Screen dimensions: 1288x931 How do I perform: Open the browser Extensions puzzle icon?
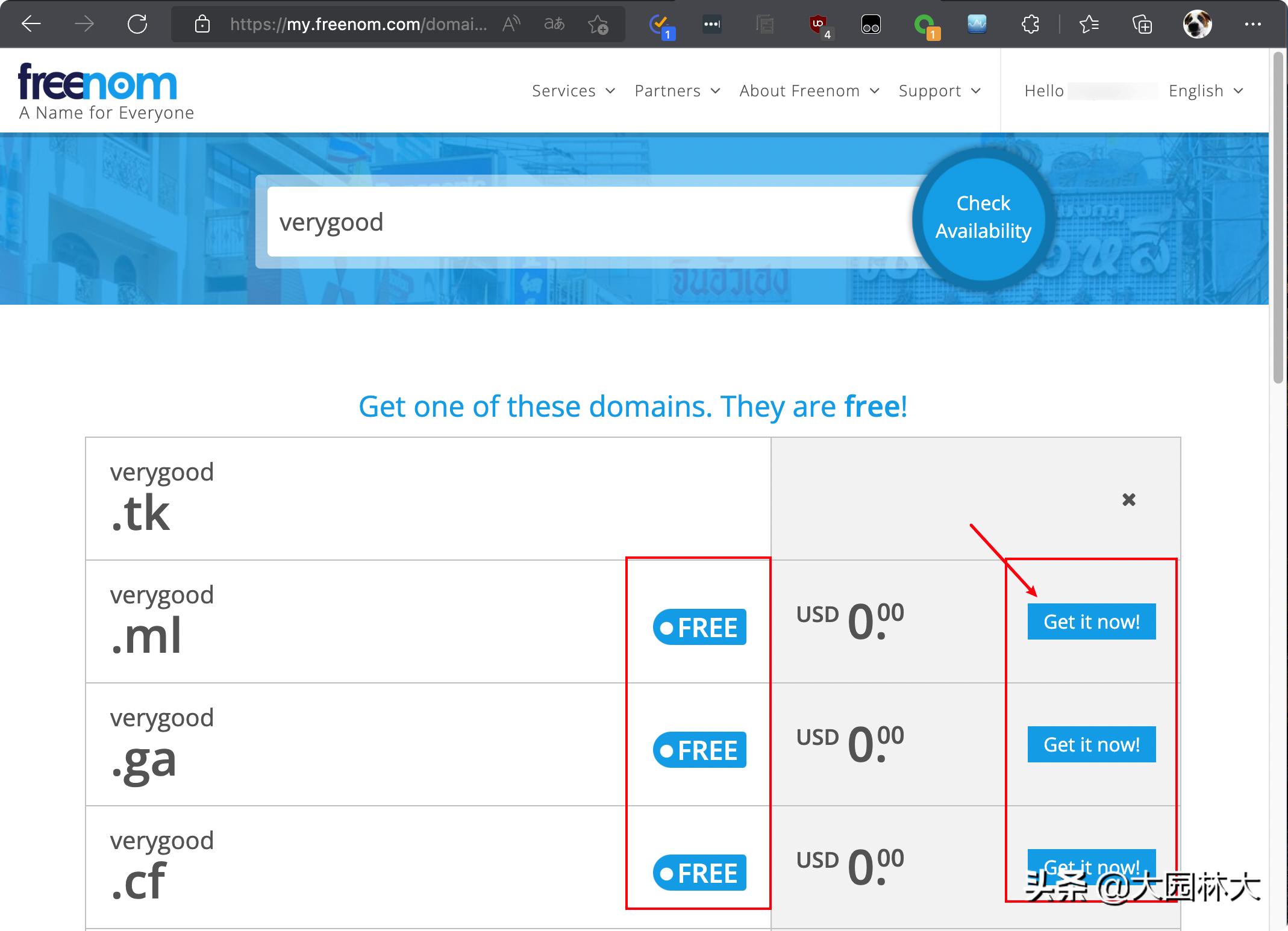[x=1030, y=24]
